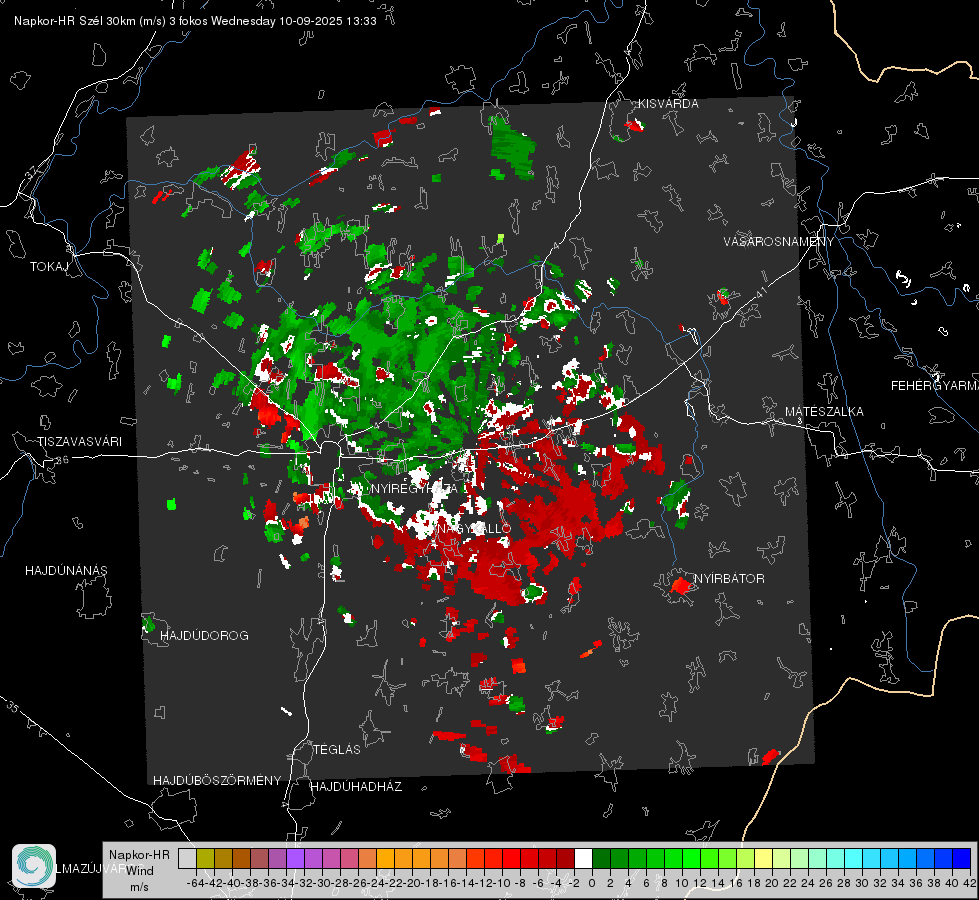
Task: Click road number 41 near Vásárosnamény
Action: 760,292
